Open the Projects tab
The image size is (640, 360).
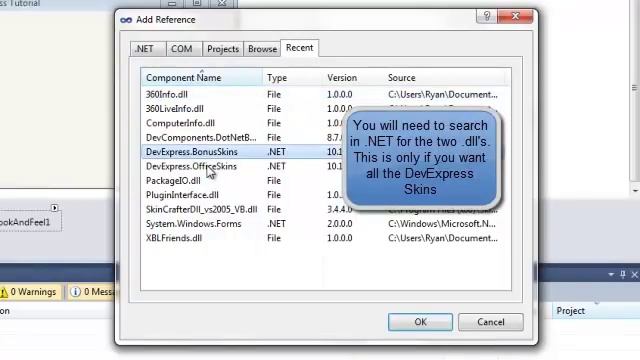coord(223,49)
